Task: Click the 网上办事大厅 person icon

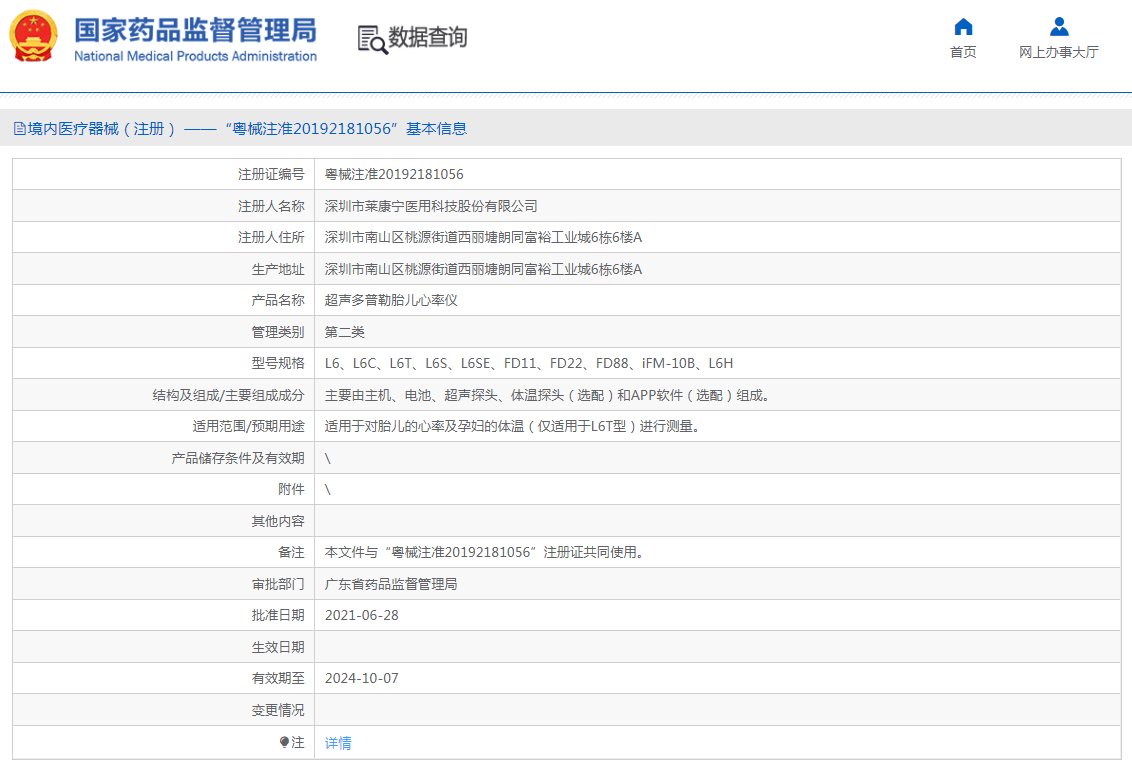Action: 1057,27
